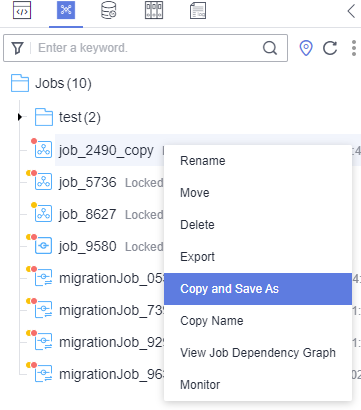Expand the test folder arrow

20,117
